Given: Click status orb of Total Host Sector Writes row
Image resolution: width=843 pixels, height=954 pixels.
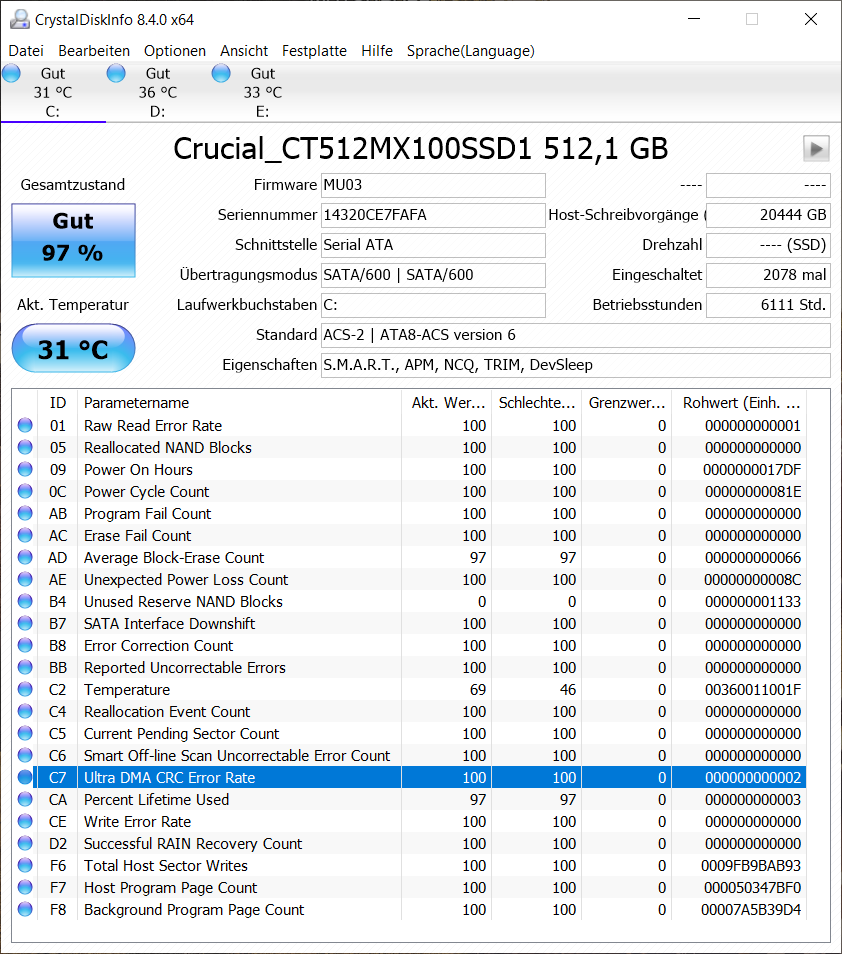Looking at the screenshot, I should coord(25,865).
